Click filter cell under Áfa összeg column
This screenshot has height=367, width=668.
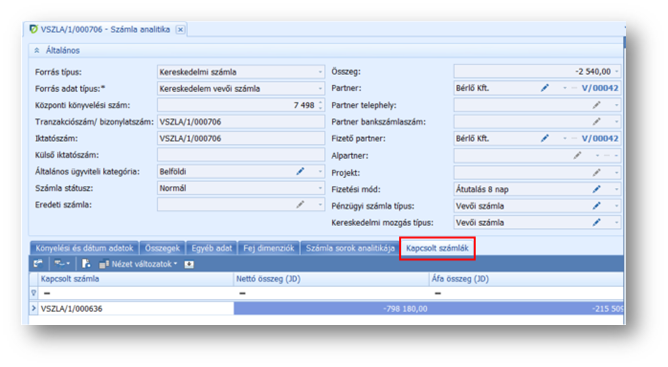[x=526, y=293]
